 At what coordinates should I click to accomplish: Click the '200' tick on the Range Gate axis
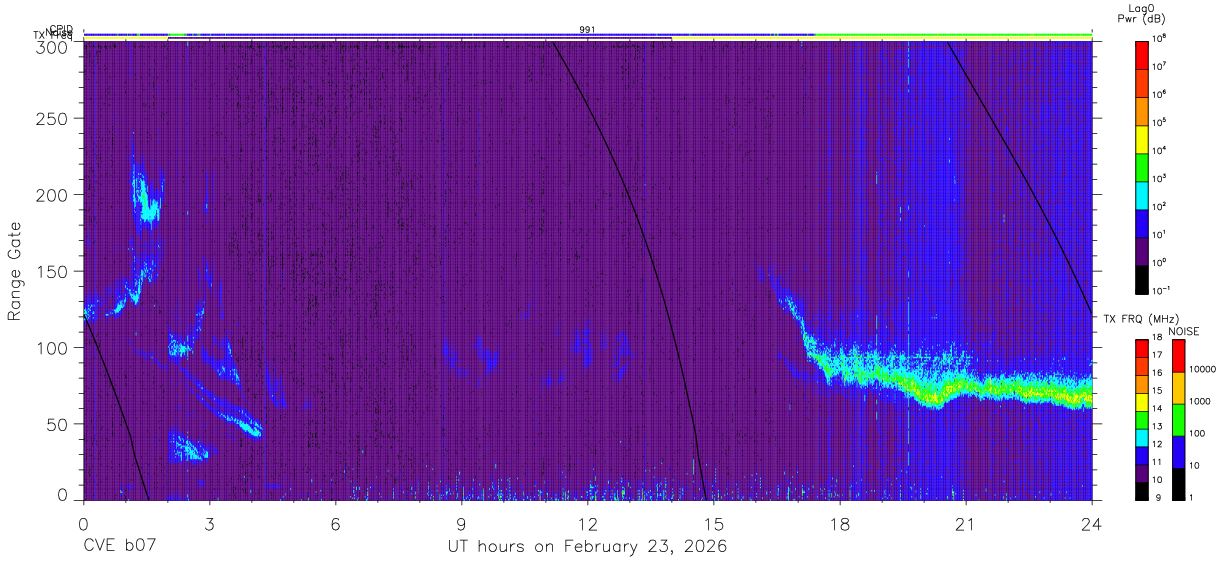click(x=54, y=195)
